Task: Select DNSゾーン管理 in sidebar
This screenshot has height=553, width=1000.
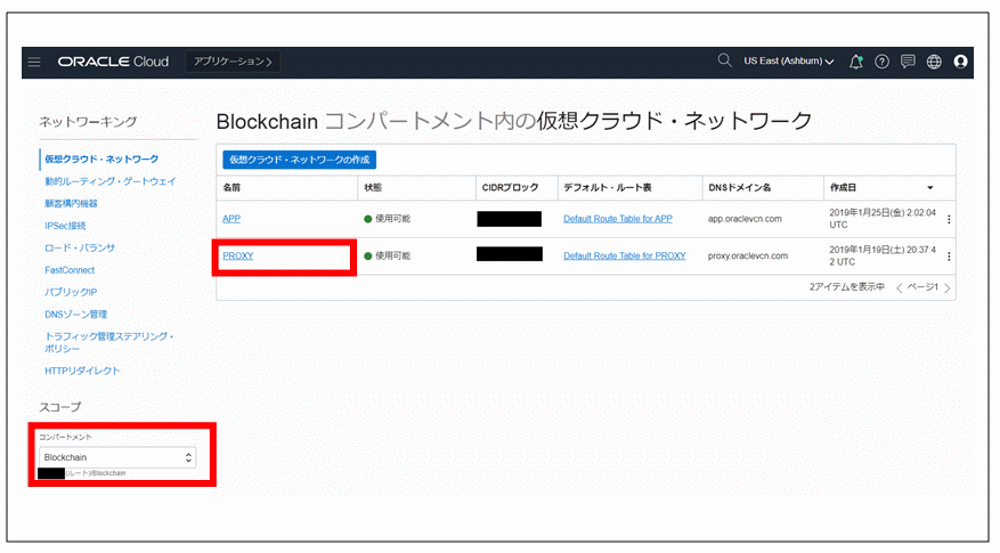Action: click(76, 314)
